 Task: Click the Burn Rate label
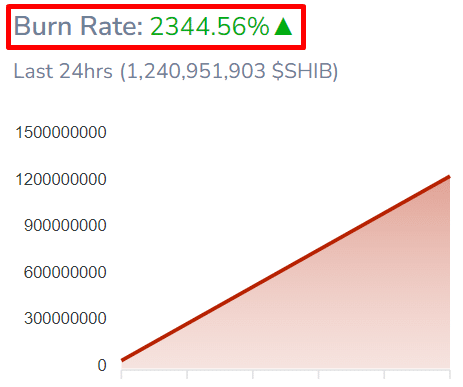(x=79, y=26)
